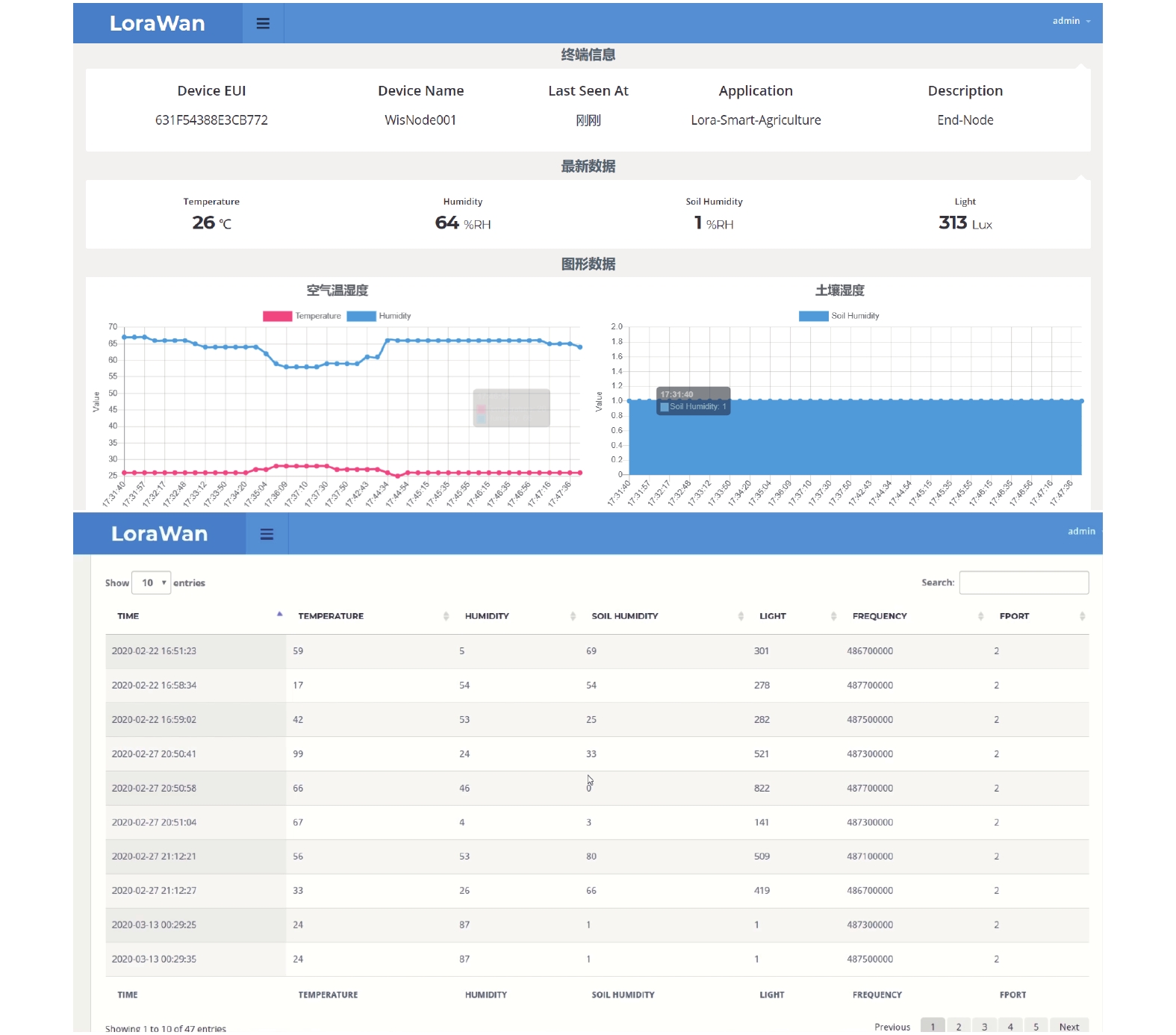Toggle Humidity series in chart legend
1176x1035 pixels.
click(x=379, y=316)
